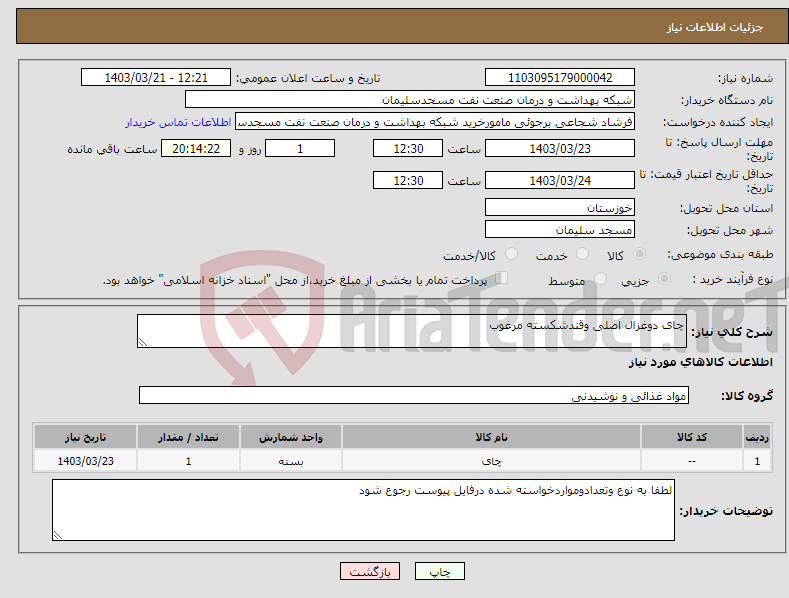This screenshot has height=598, width=789.
Task: Click the توضیحات خریدار buyer notes textarea
Action: (x=363, y=510)
